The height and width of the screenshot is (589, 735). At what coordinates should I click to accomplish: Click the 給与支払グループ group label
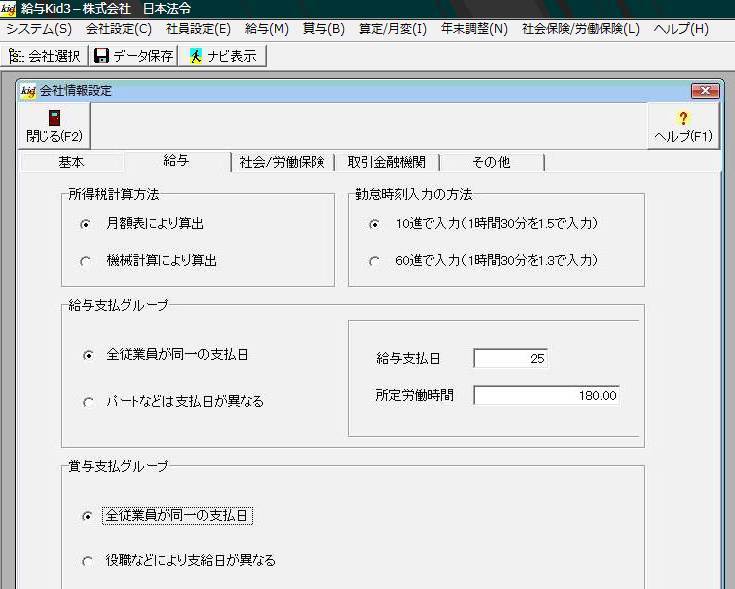point(118,306)
